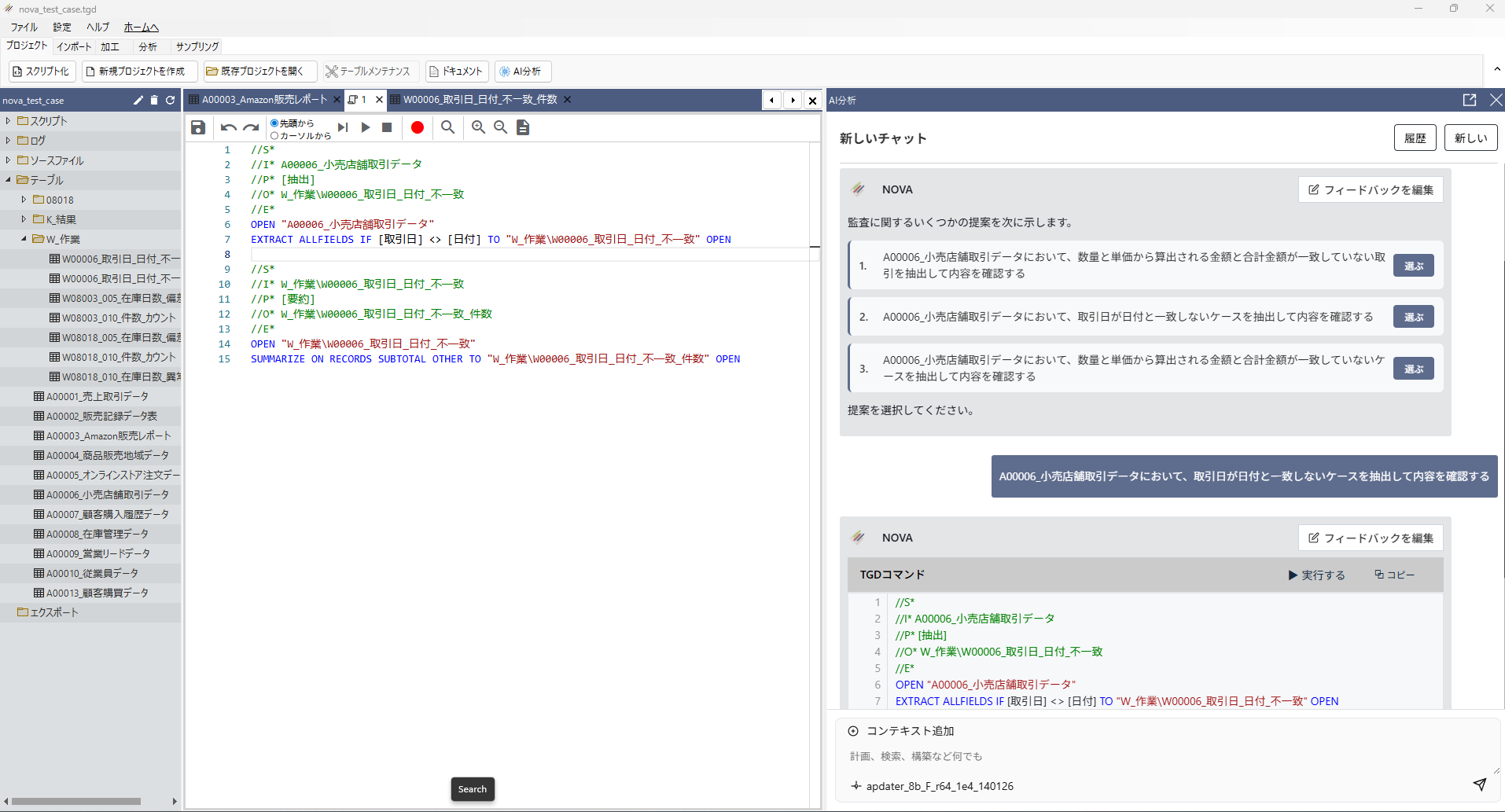This screenshot has height=812, width=1505.
Task: Edit feedback for the NOVA response
Action: 1370,189
